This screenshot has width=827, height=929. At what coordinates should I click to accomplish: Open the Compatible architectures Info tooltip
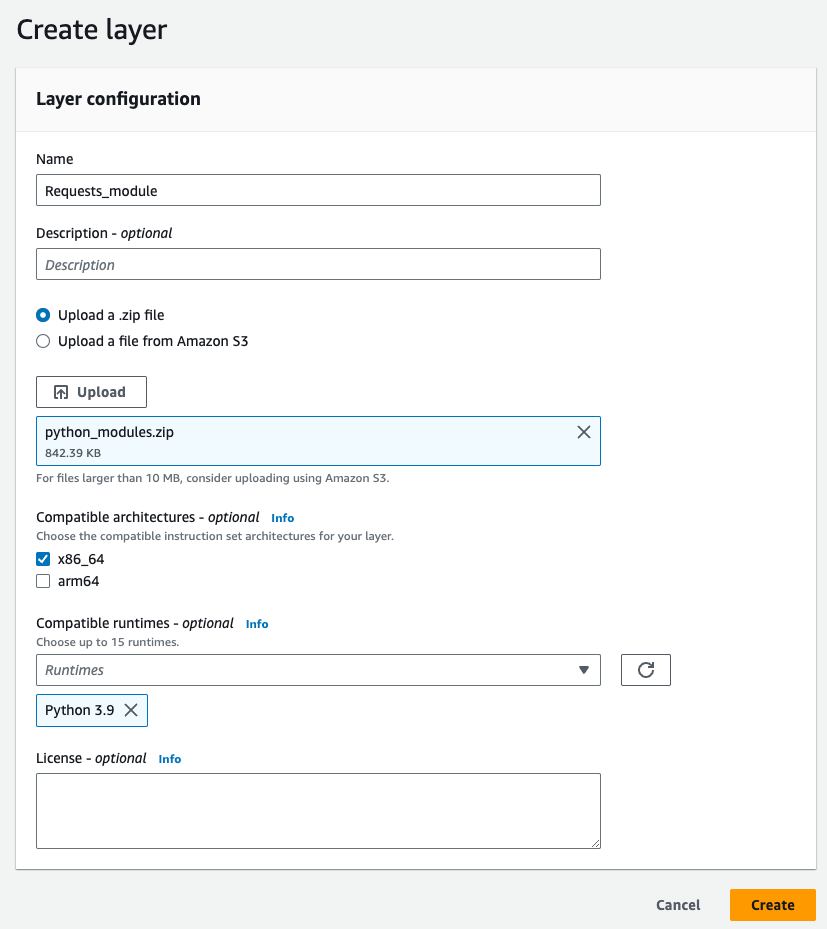coord(282,517)
